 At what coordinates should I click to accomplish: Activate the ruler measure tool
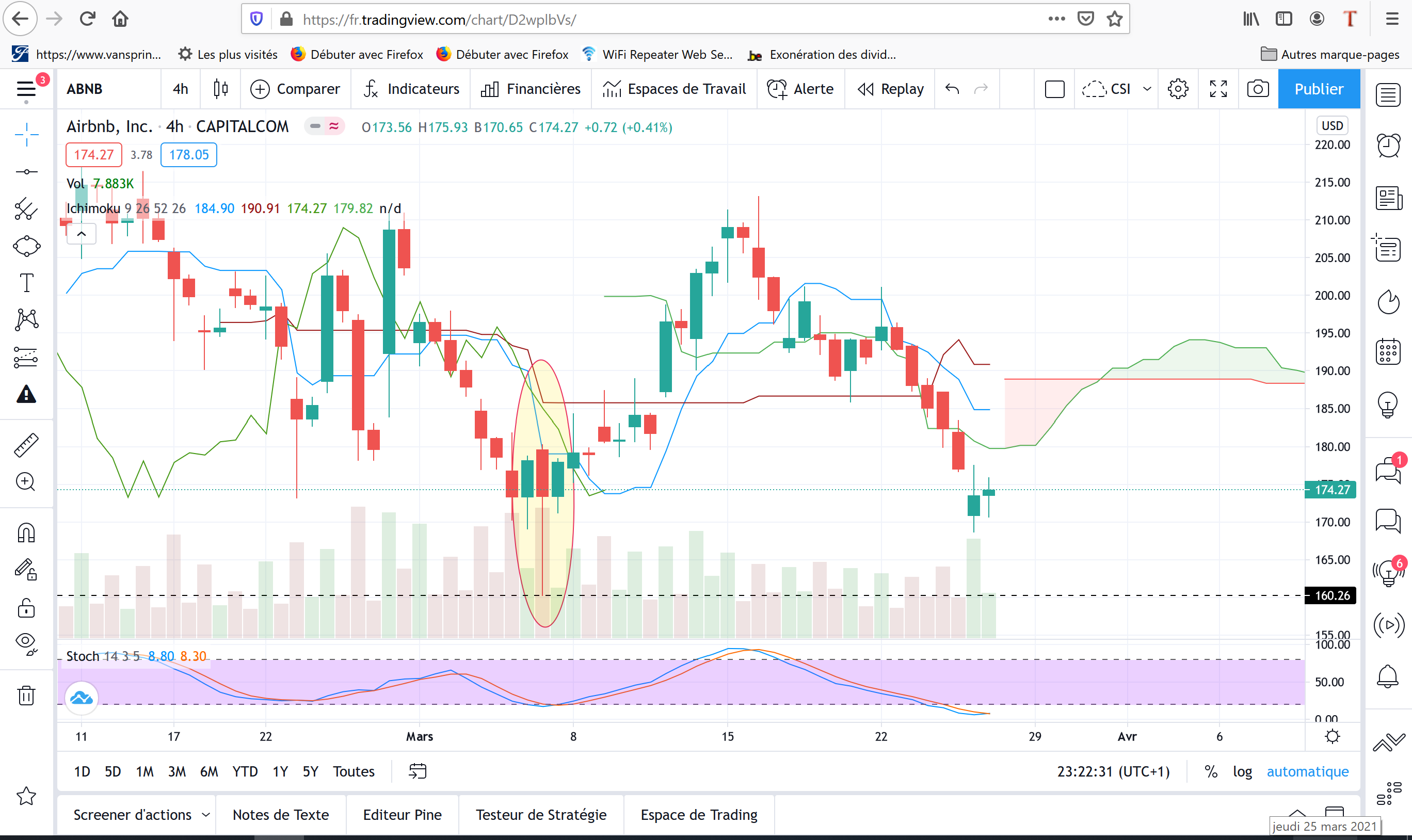27,445
